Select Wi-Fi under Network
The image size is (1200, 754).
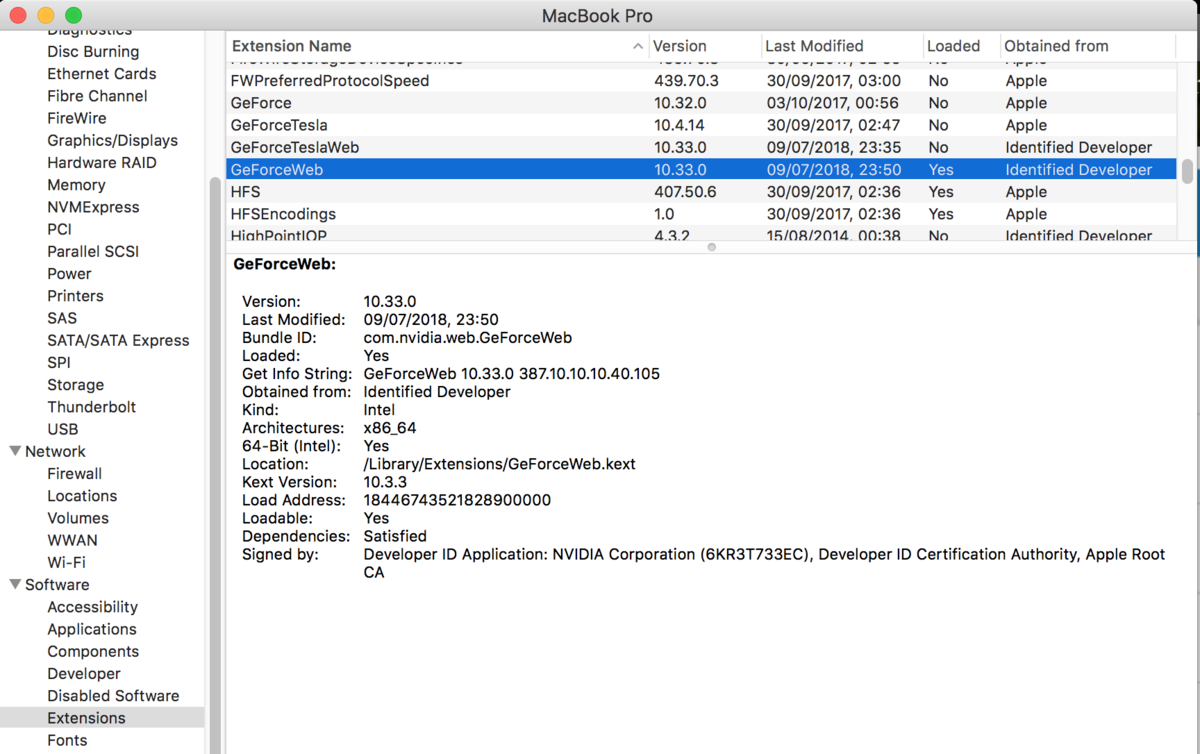[66, 562]
